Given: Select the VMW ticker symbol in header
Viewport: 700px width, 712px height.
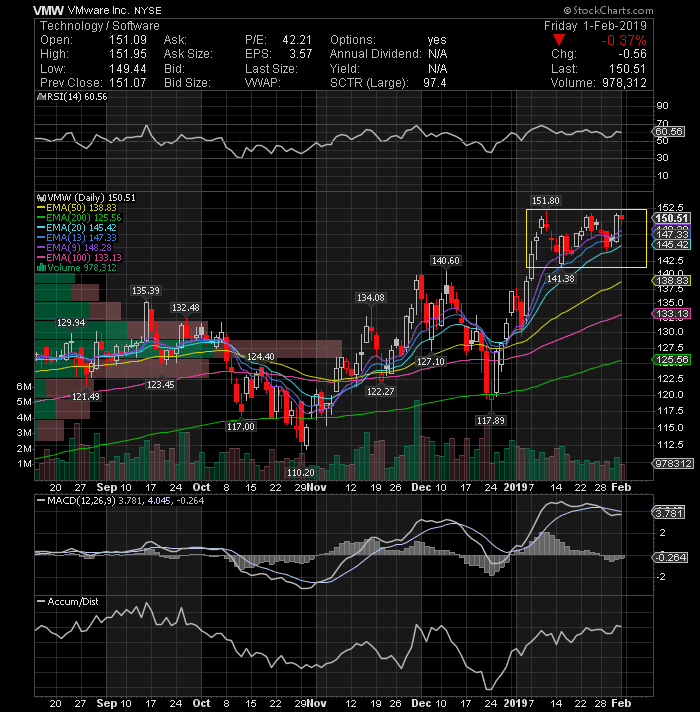Looking at the screenshot, I should [48, 10].
